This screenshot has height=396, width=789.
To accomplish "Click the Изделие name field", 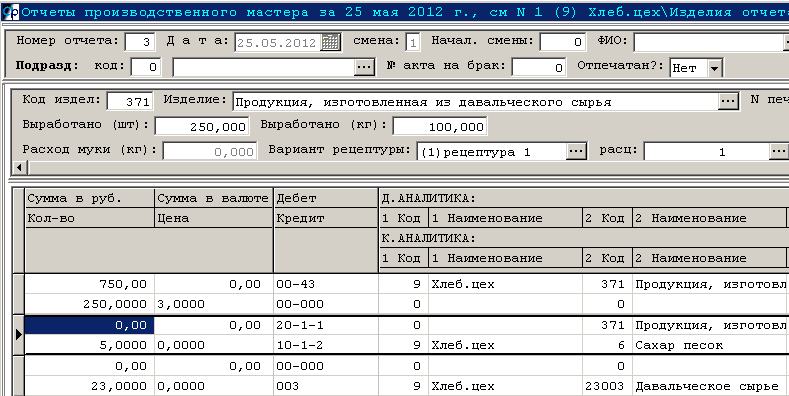I will coord(476,101).
